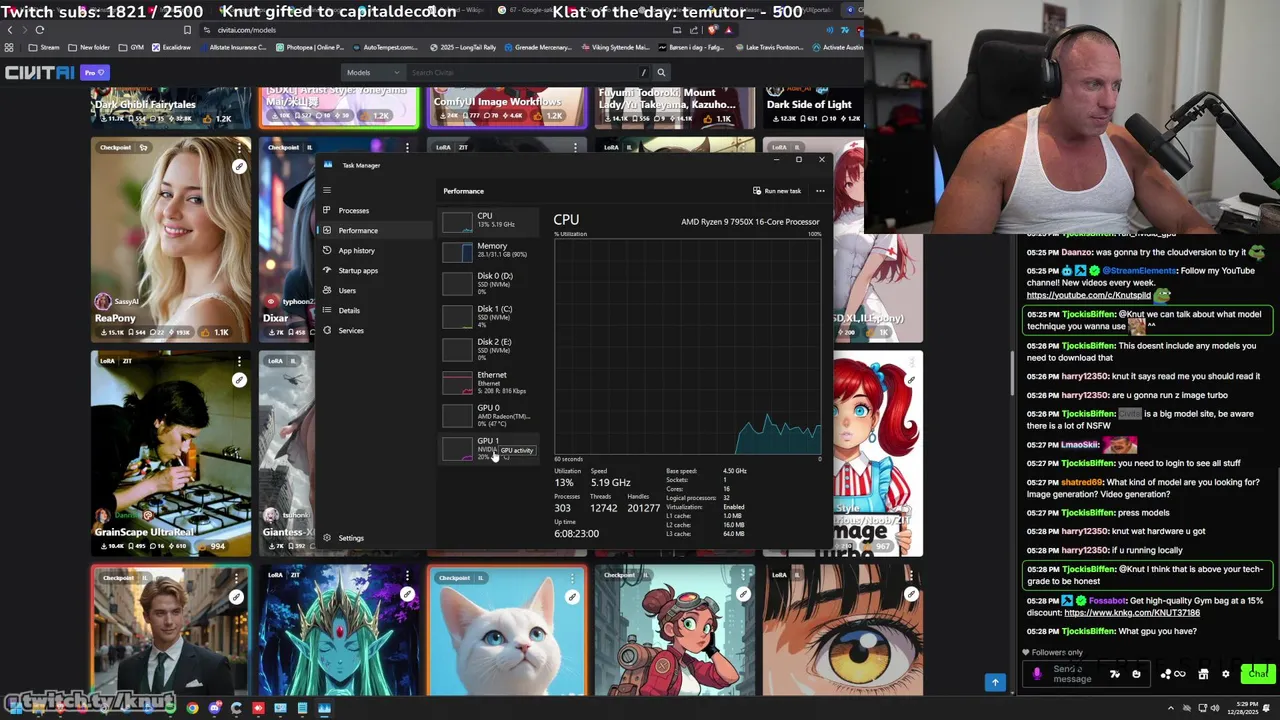Select the Memory performance entry
This screenshot has height=720, width=1280.
point(490,250)
